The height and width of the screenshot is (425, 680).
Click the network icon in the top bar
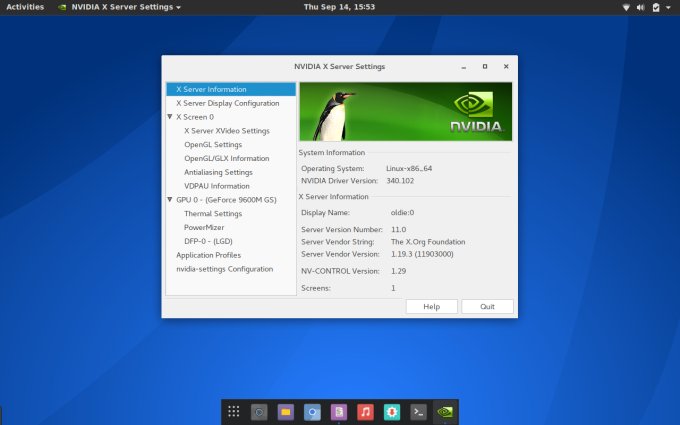click(626, 7)
